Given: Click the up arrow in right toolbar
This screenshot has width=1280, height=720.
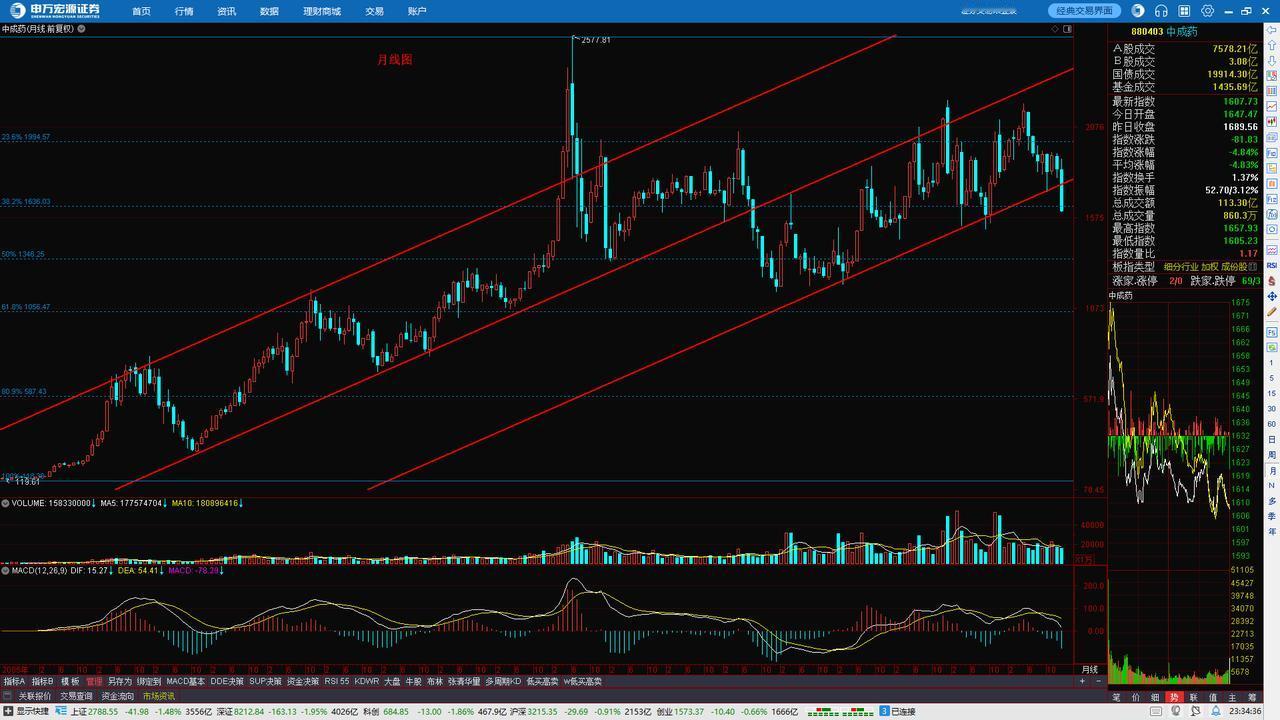Looking at the screenshot, I should tap(1271, 45).
